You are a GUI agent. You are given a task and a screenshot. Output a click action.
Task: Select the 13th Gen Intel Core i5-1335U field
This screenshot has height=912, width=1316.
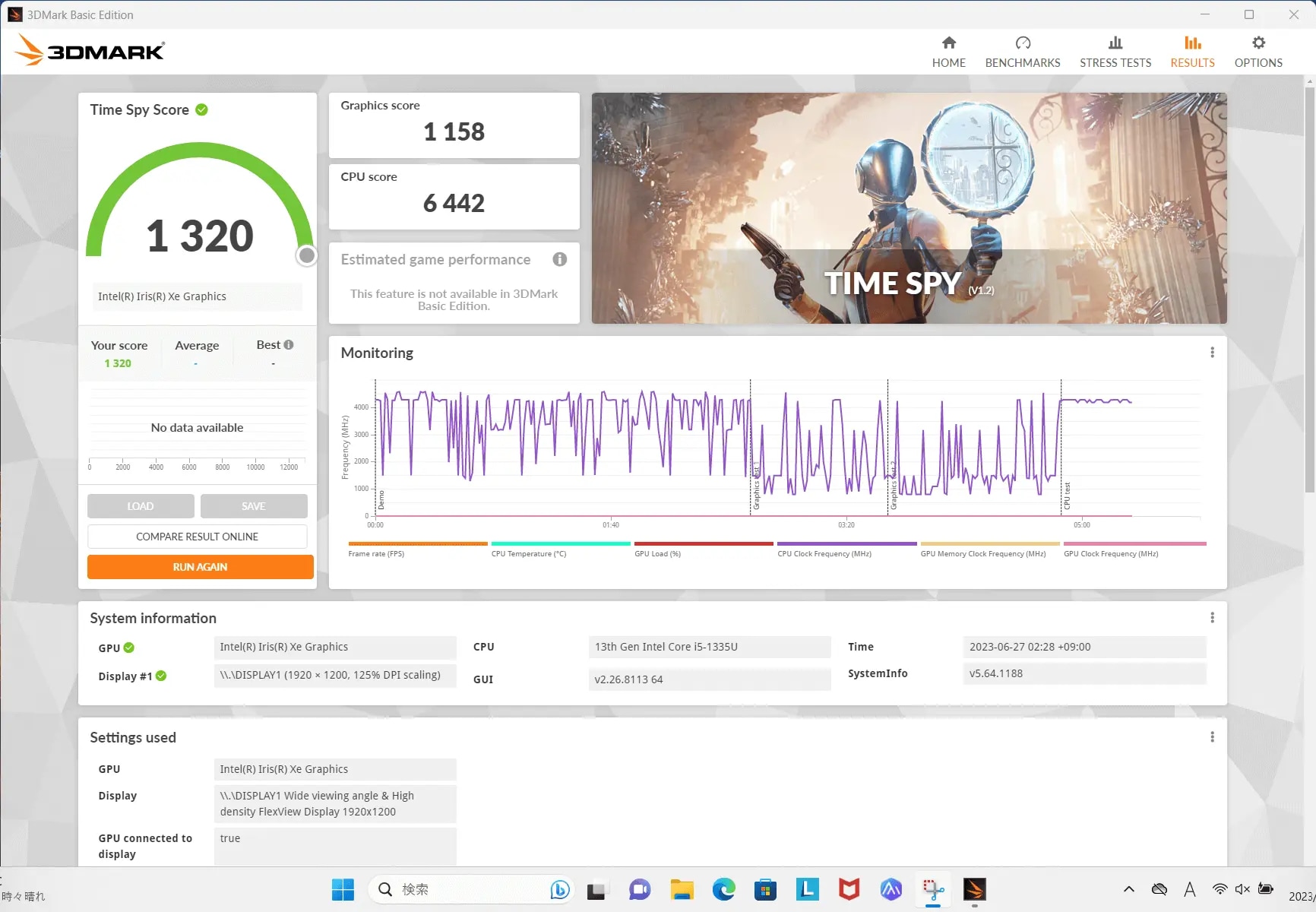pyautogui.click(x=710, y=647)
